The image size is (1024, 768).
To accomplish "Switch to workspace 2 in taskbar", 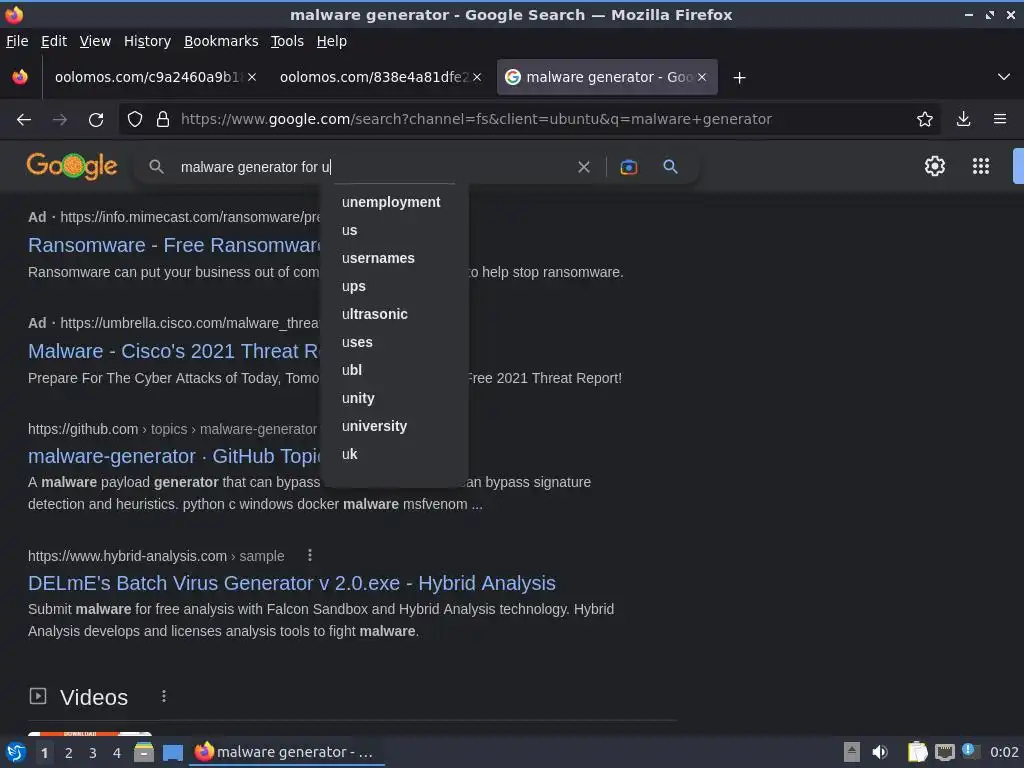I will [x=69, y=754].
